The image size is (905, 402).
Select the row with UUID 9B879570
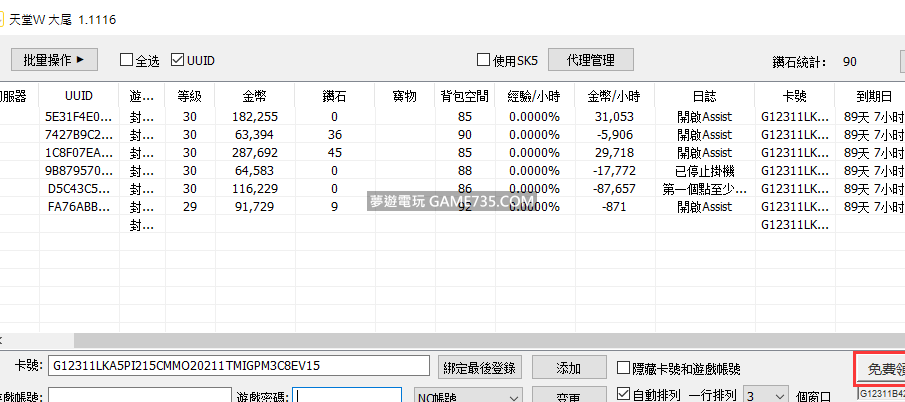tap(79, 171)
